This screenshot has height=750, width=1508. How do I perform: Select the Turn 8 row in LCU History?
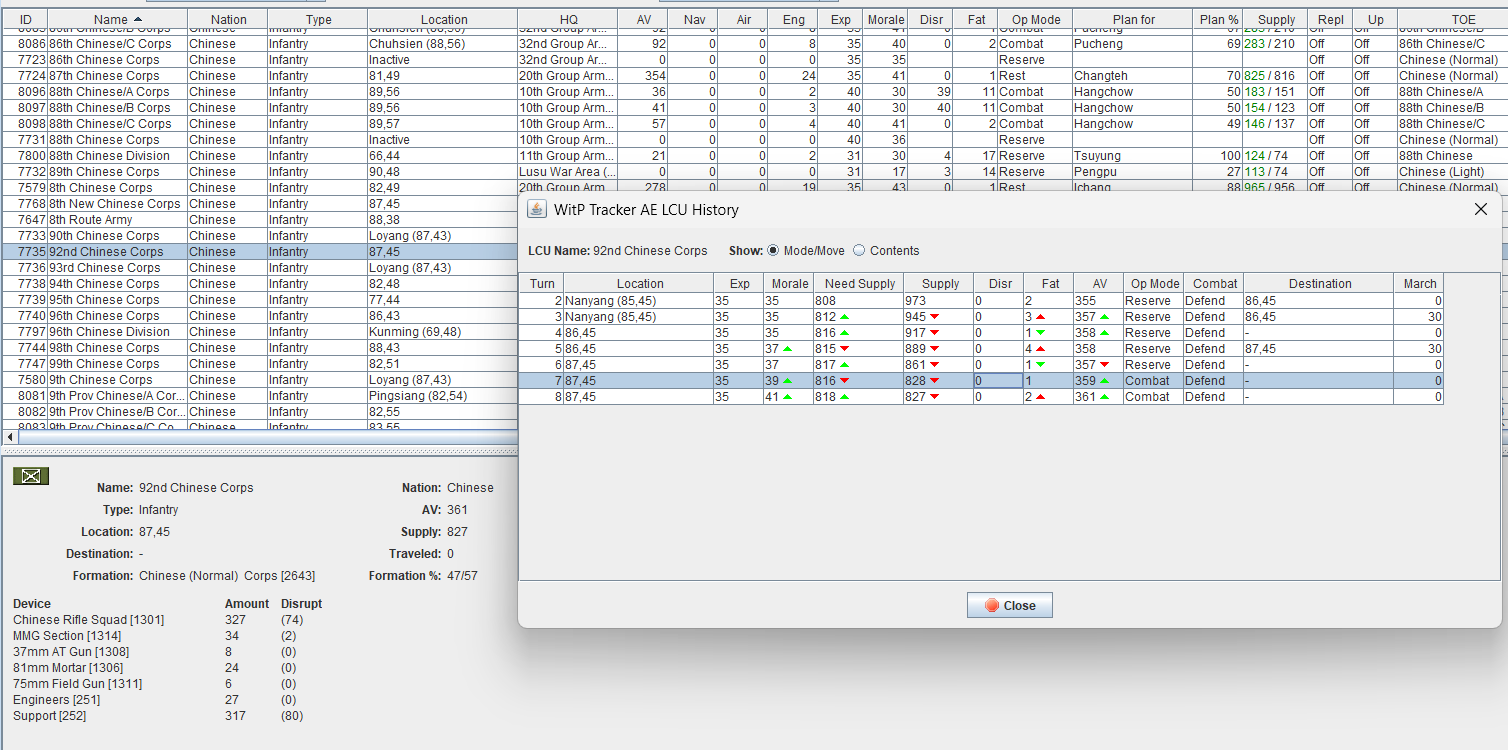tap(982, 397)
